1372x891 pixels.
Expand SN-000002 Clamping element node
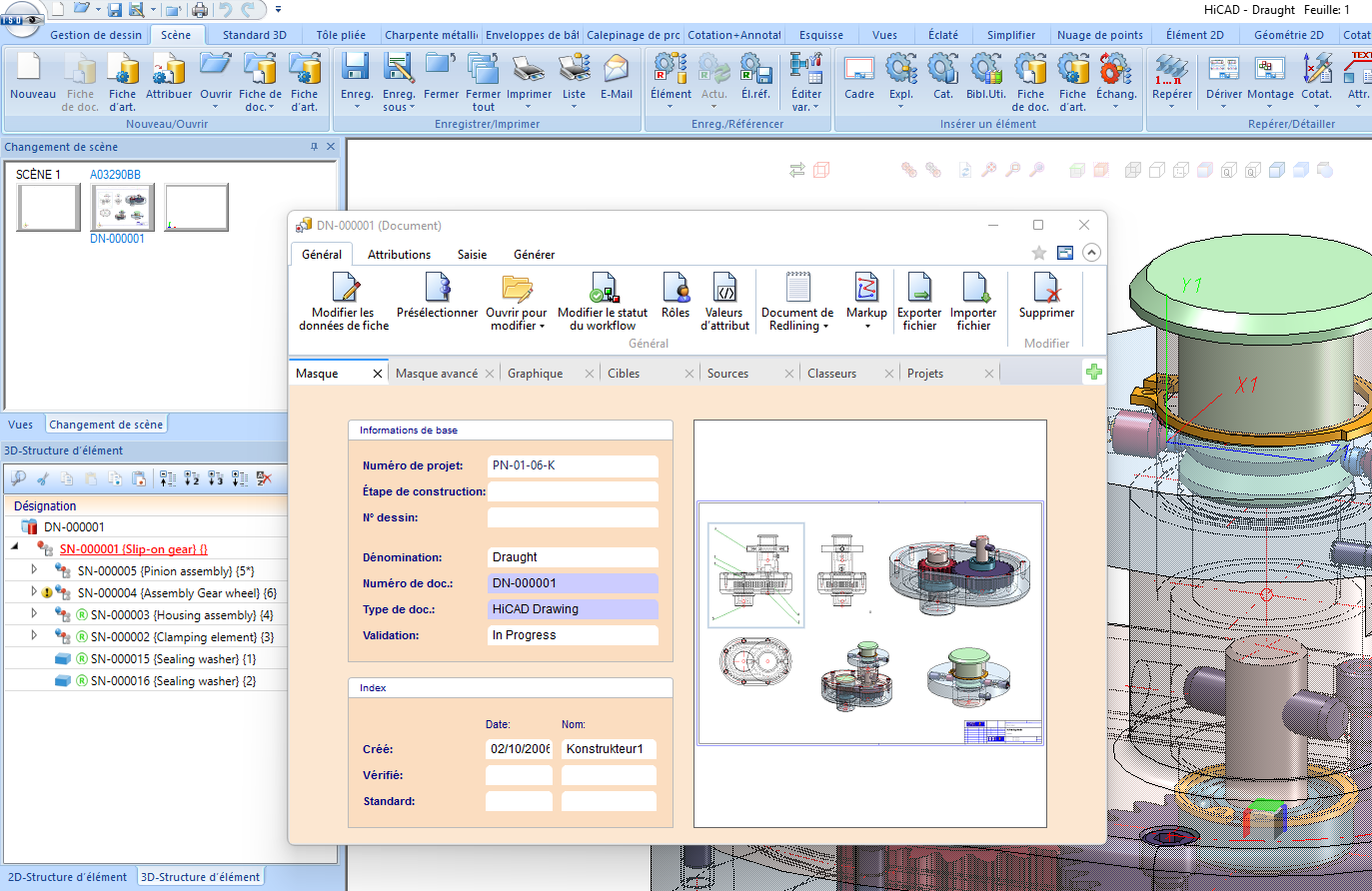pyautogui.click(x=34, y=635)
